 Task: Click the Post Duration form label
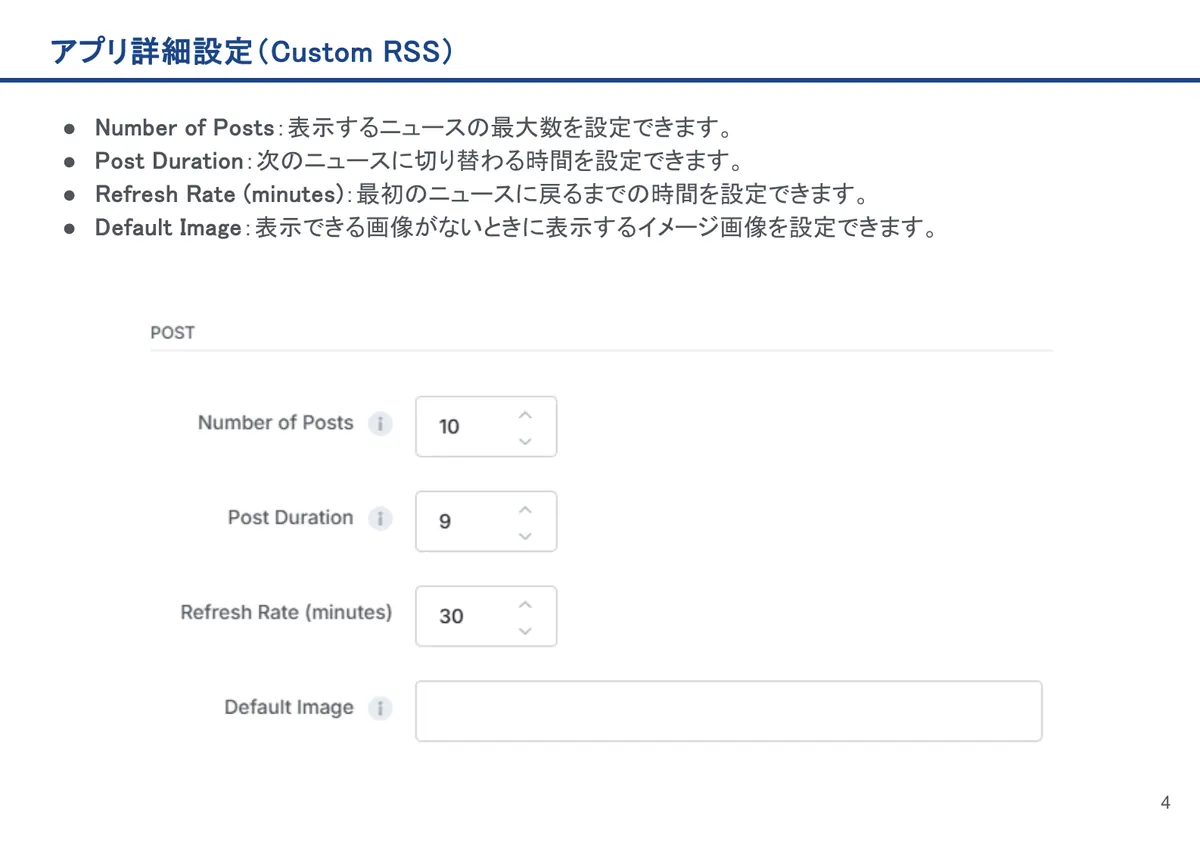(x=291, y=518)
